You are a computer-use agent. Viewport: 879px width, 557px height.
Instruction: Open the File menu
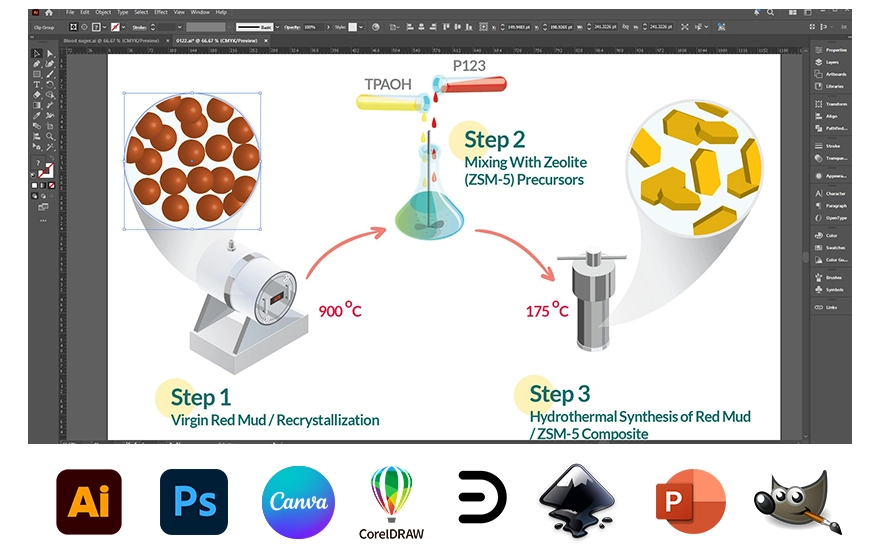coord(70,12)
